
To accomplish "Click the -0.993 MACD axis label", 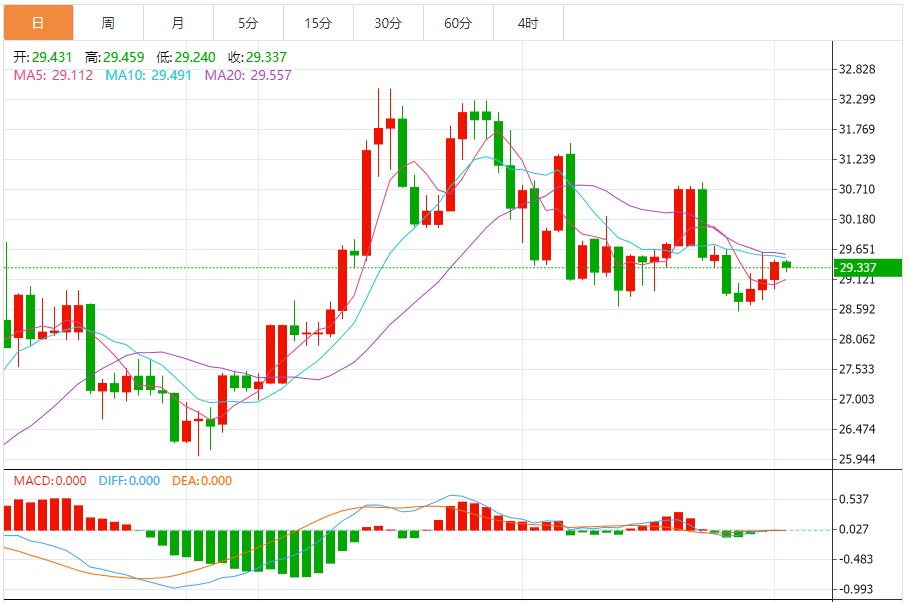I will (x=855, y=589).
